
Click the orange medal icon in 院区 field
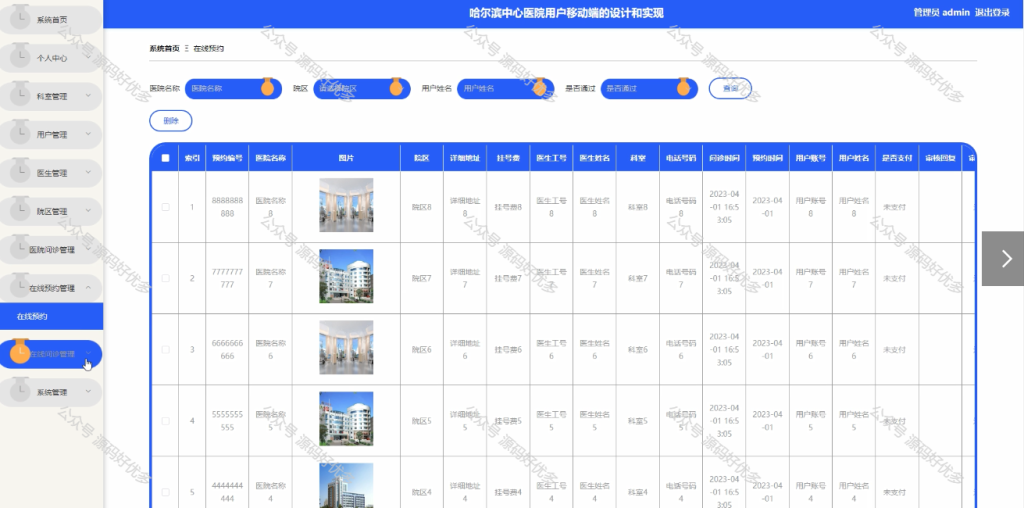396,87
